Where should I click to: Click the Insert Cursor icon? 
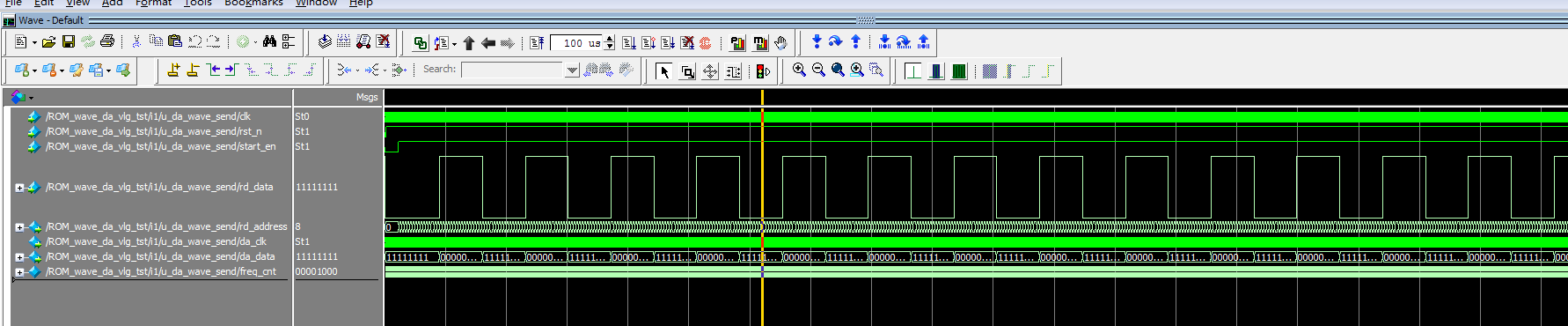(x=173, y=70)
